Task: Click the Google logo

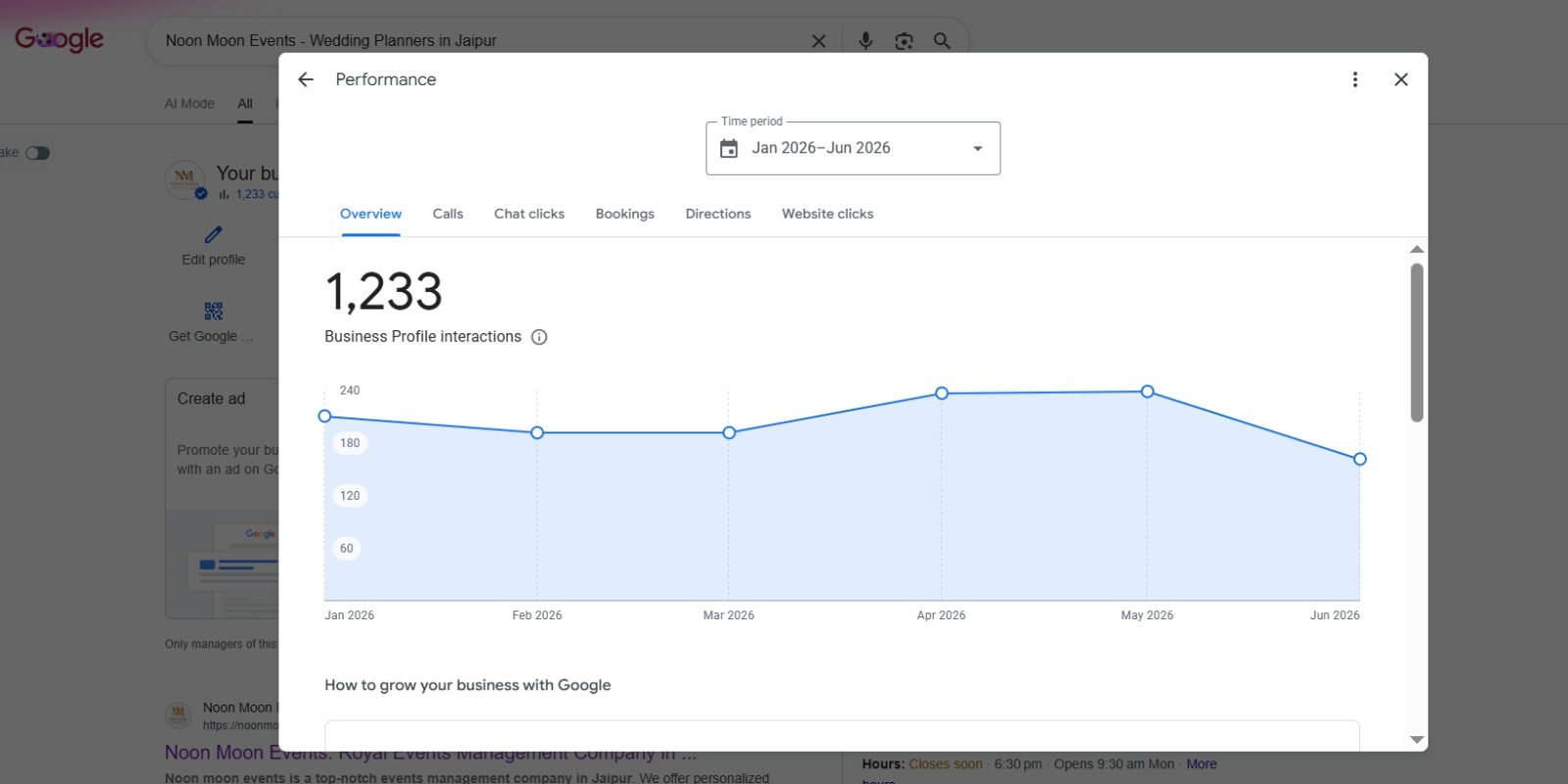Action: click(59, 39)
